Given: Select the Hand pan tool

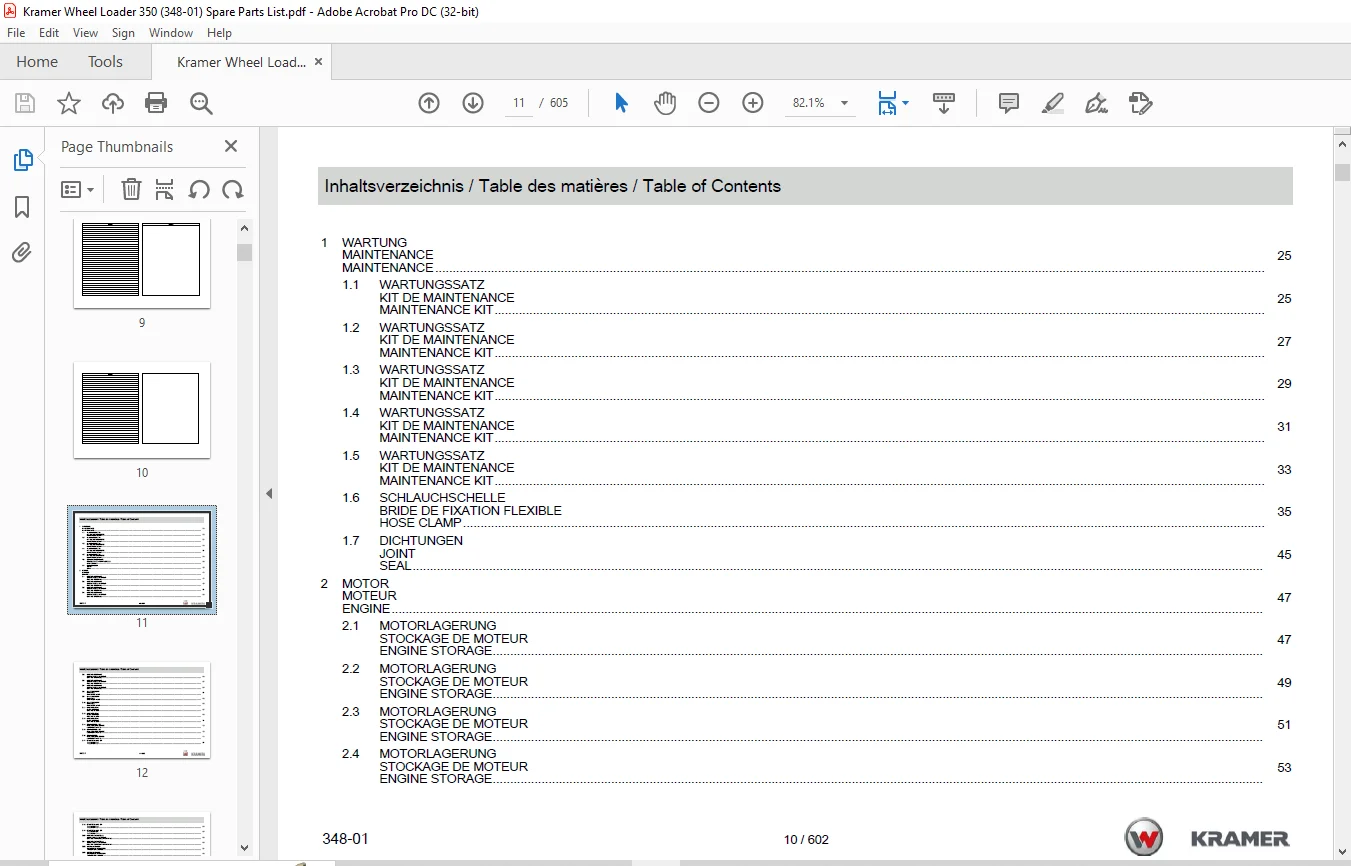Looking at the screenshot, I should click(x=665, y=103).
